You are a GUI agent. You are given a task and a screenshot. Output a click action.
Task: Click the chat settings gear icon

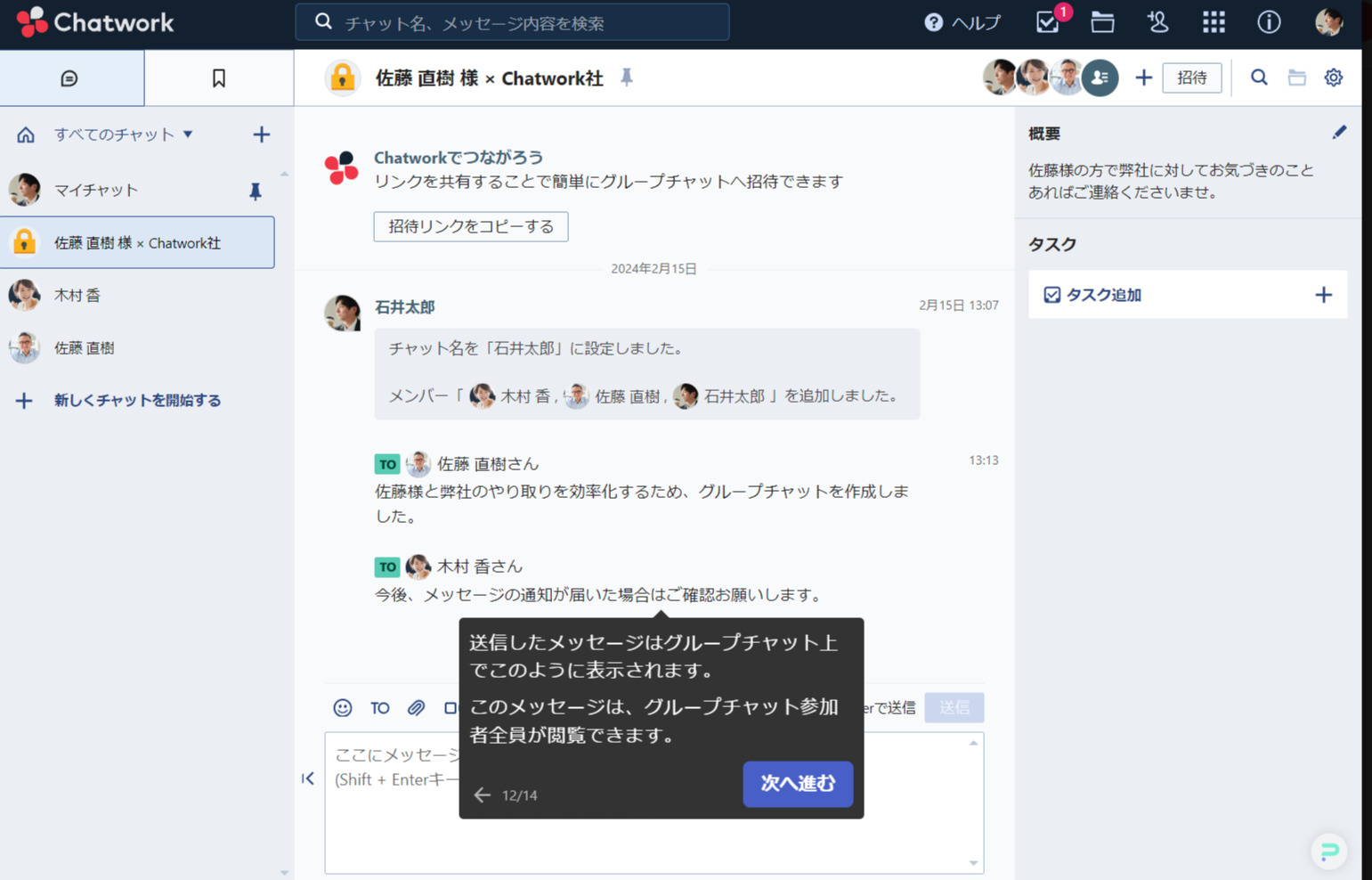[x=1333, y=77]
